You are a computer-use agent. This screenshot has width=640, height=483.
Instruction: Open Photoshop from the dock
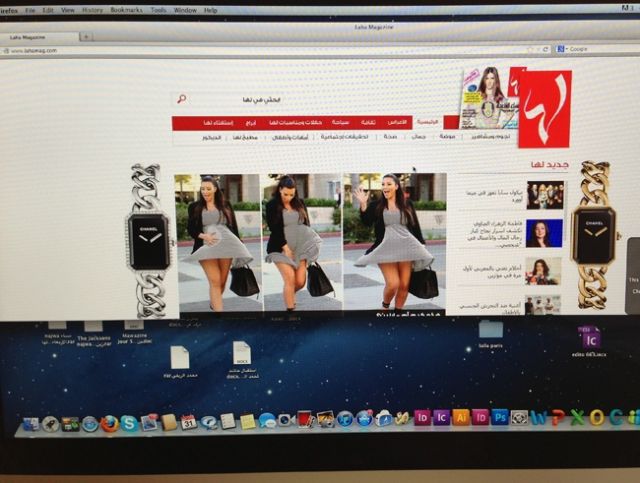(x=499, y=417)
